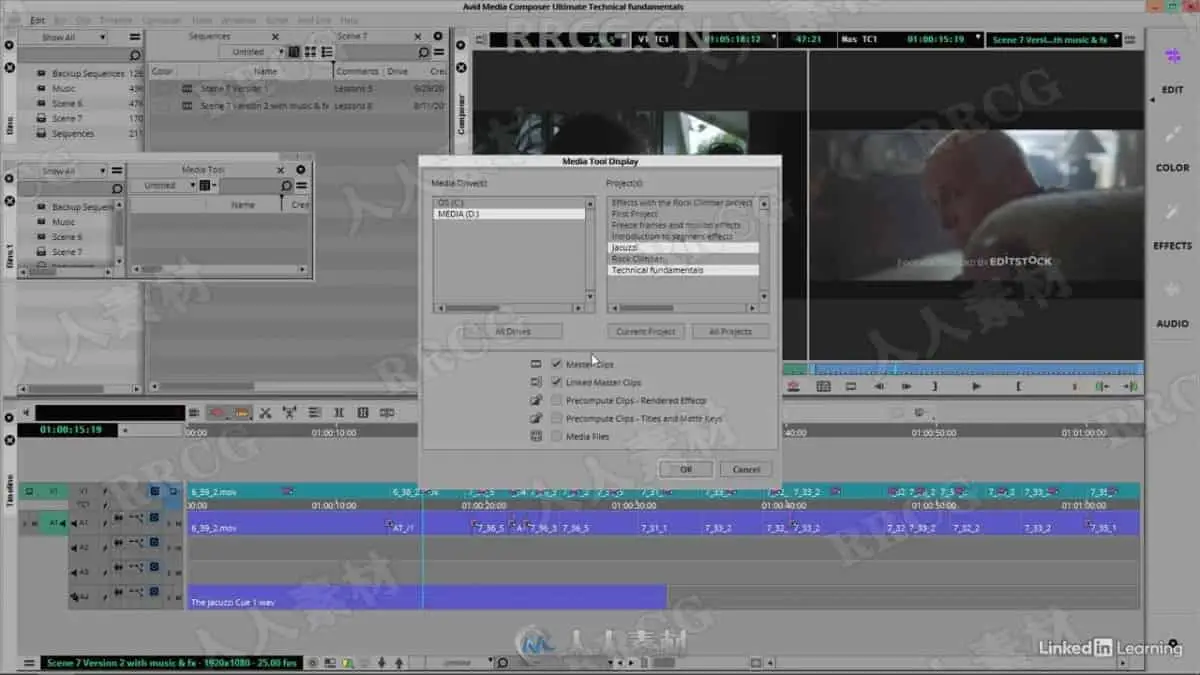Select the Scene 7 bin tab
Viewport: 1200px width, 675px height.
351,37
